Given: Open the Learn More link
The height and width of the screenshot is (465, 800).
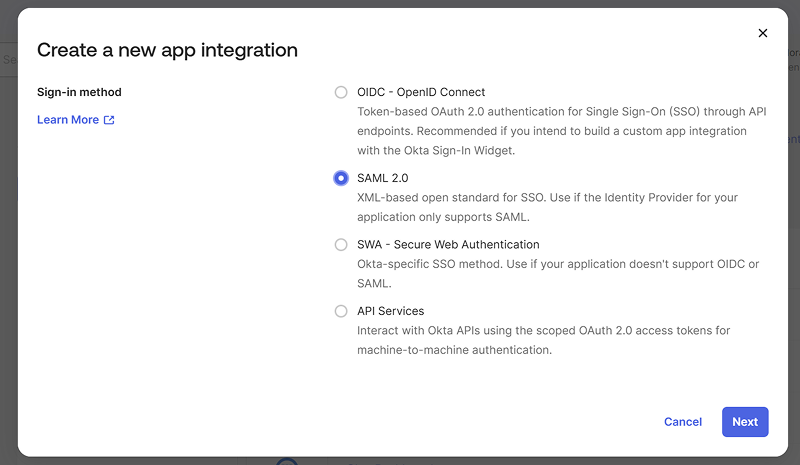Looking at the screenshot, I should coord(68,120).
